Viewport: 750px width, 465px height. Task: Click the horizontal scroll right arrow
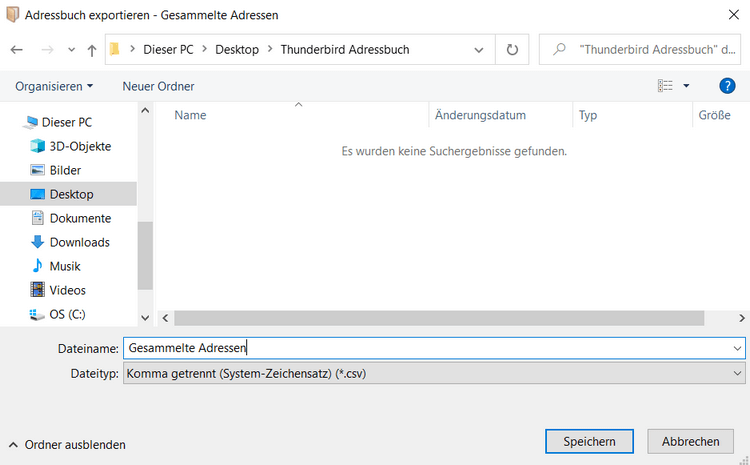pos(741,318)
